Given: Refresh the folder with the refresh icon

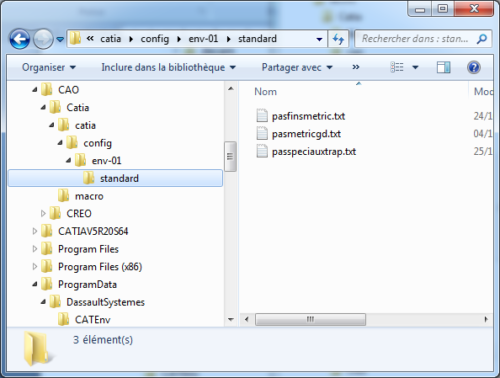Looking at the screenshot, I should (338, 39).
